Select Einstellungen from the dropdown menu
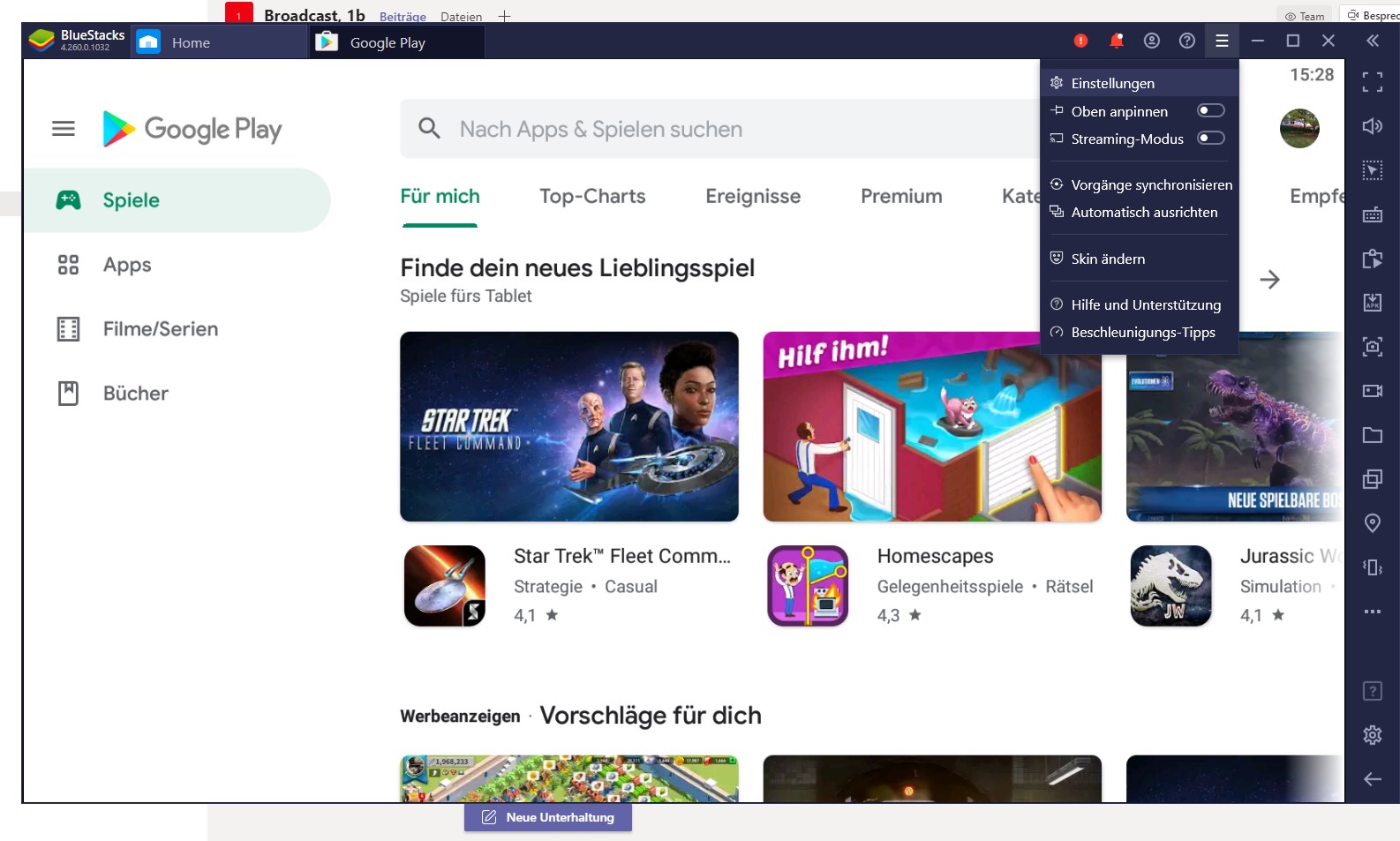 coord(1112,83)
